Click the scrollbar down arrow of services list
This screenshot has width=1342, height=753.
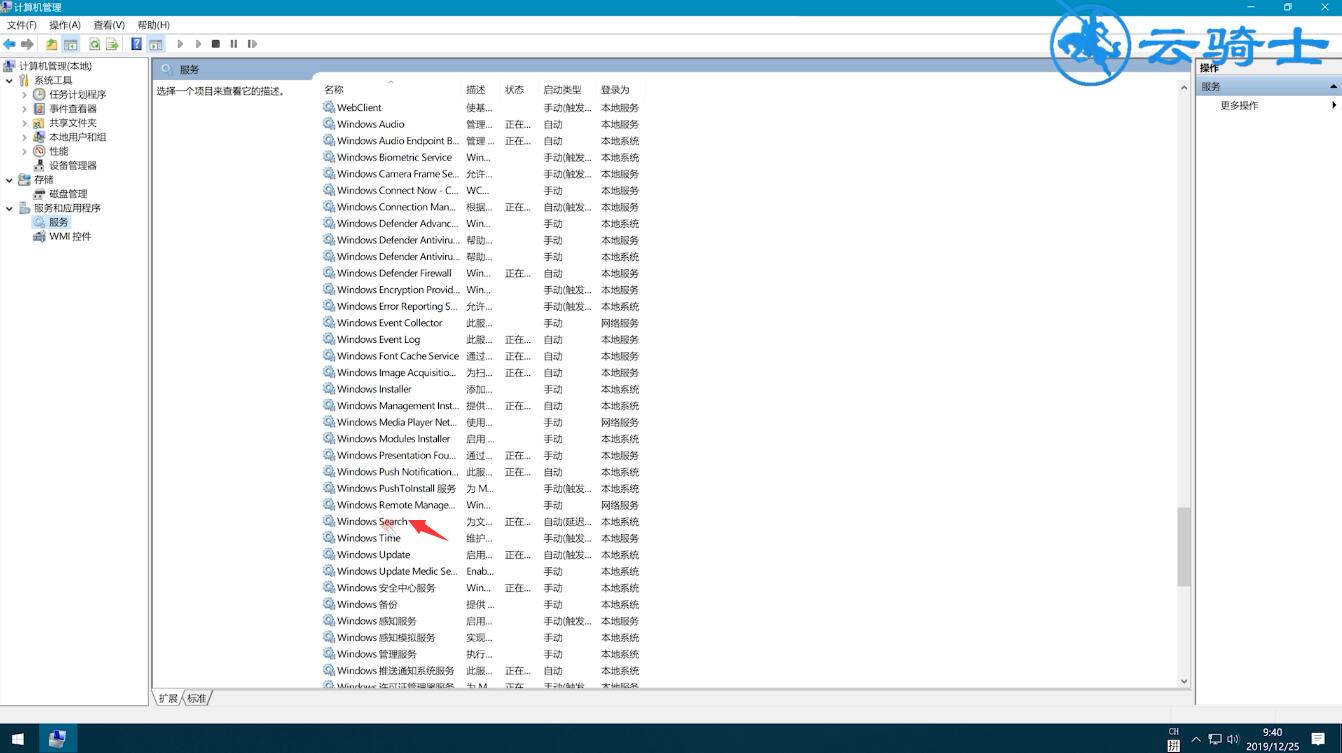pos(1184,681)
